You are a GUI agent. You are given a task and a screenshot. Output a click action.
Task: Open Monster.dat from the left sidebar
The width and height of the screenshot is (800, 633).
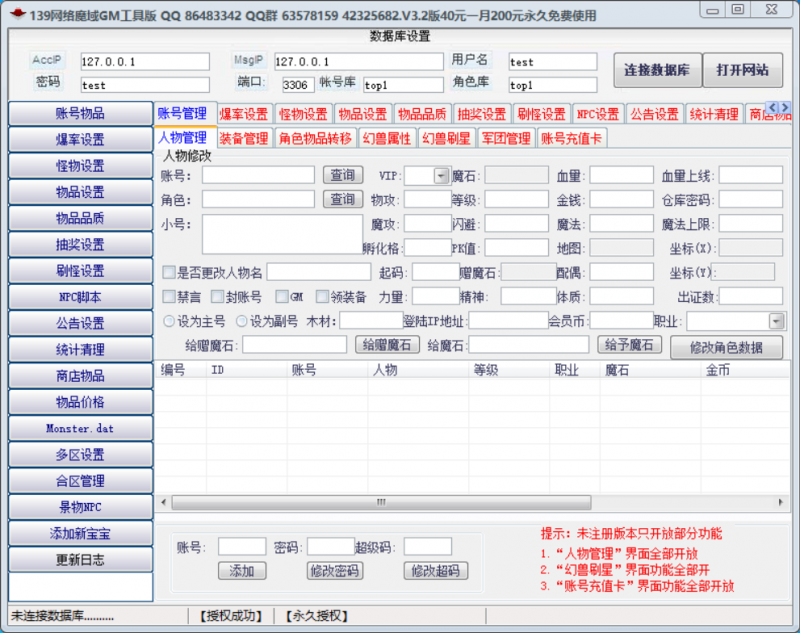[80, 428]
